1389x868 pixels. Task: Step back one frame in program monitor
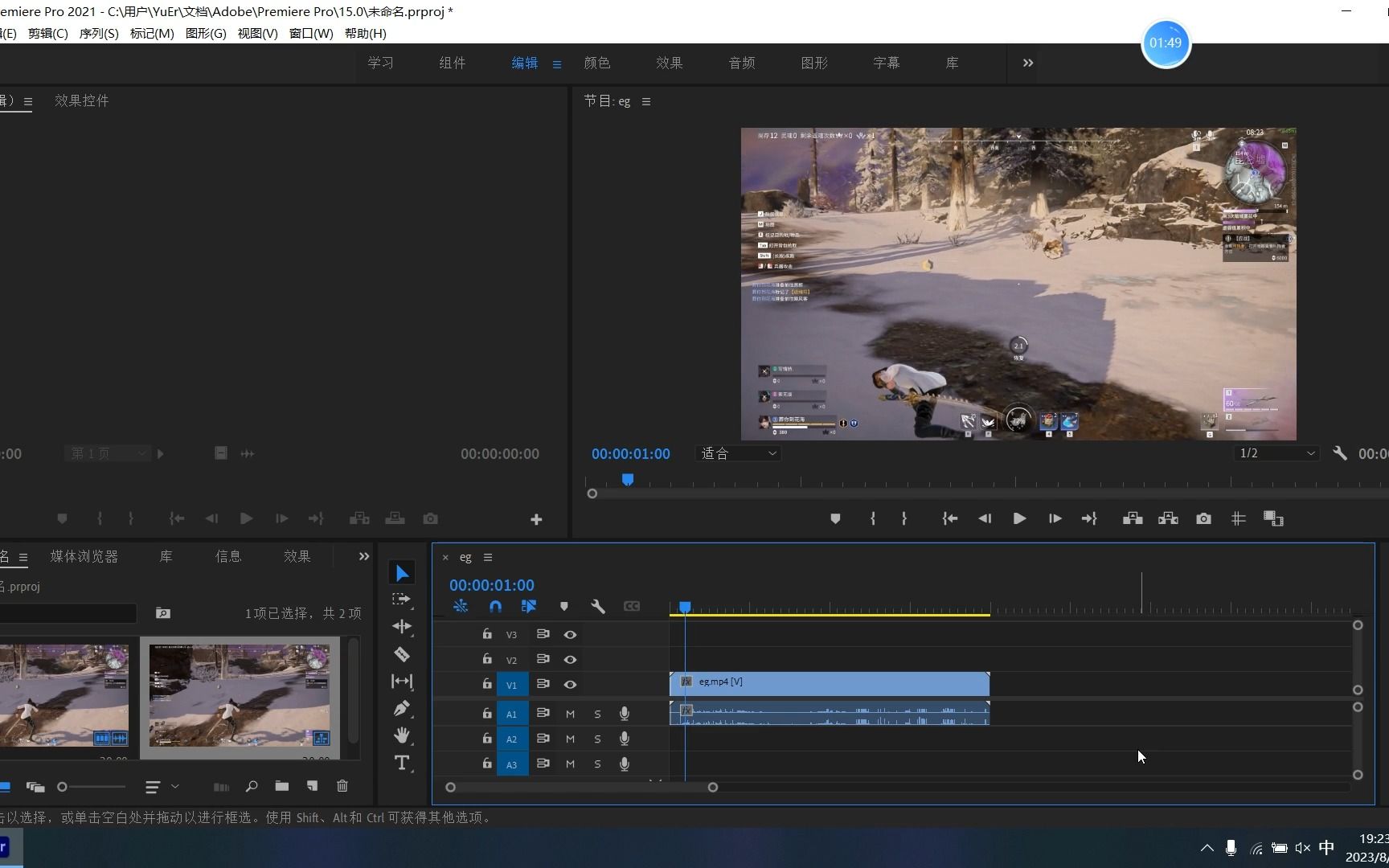(985, 519)
